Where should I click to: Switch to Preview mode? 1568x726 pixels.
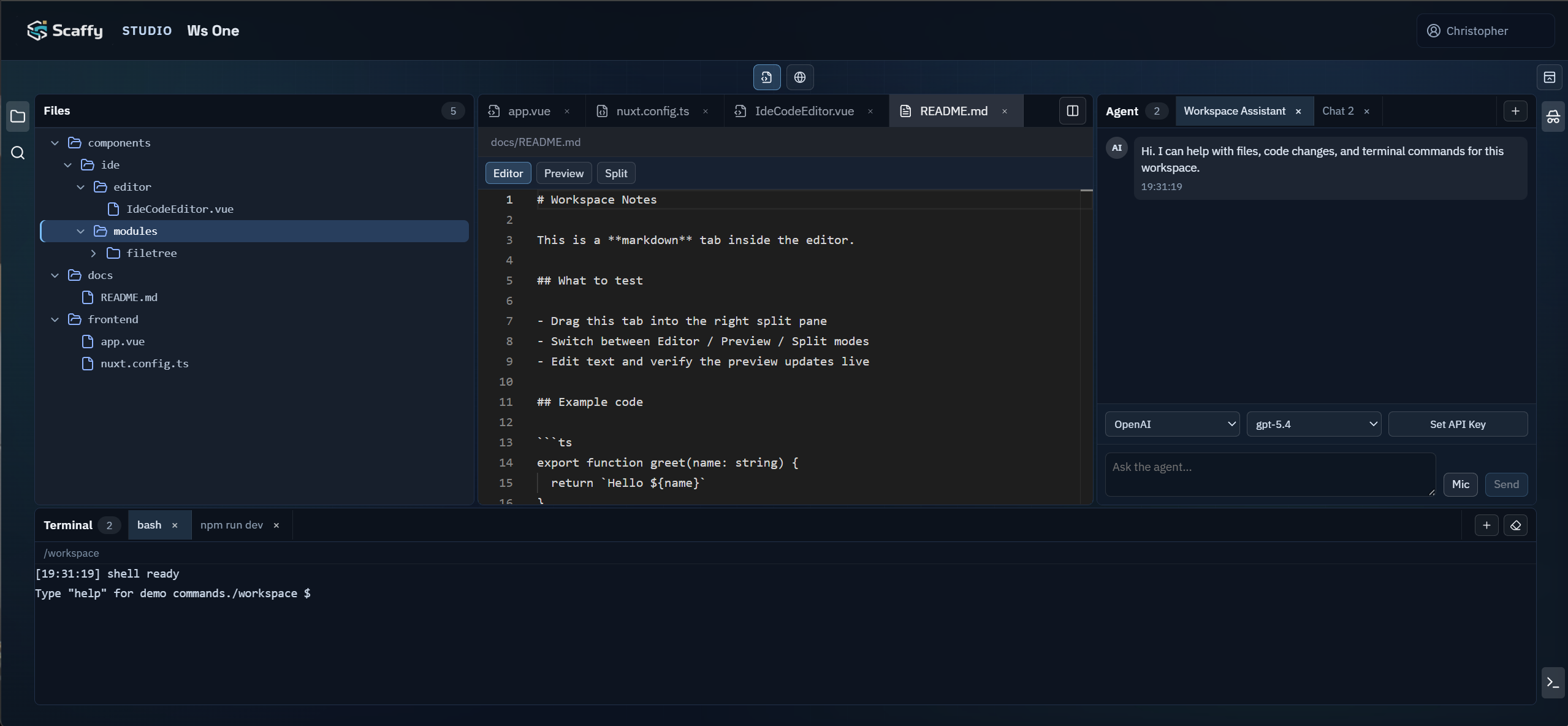[564, 174]
